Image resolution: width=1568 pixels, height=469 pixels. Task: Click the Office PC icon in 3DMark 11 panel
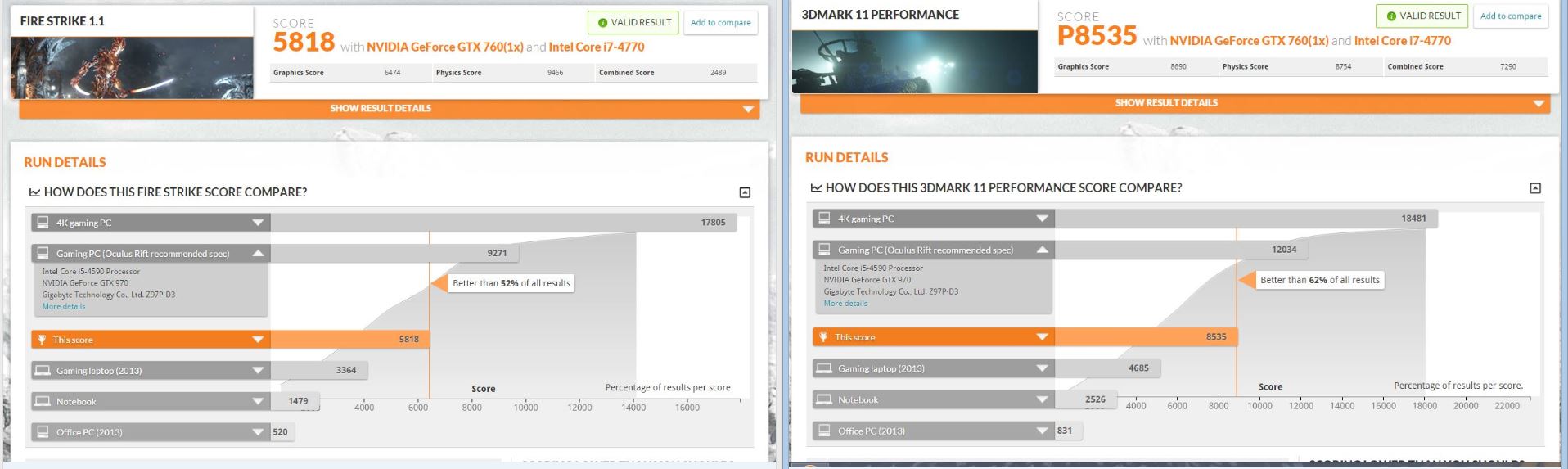(824, 431)
